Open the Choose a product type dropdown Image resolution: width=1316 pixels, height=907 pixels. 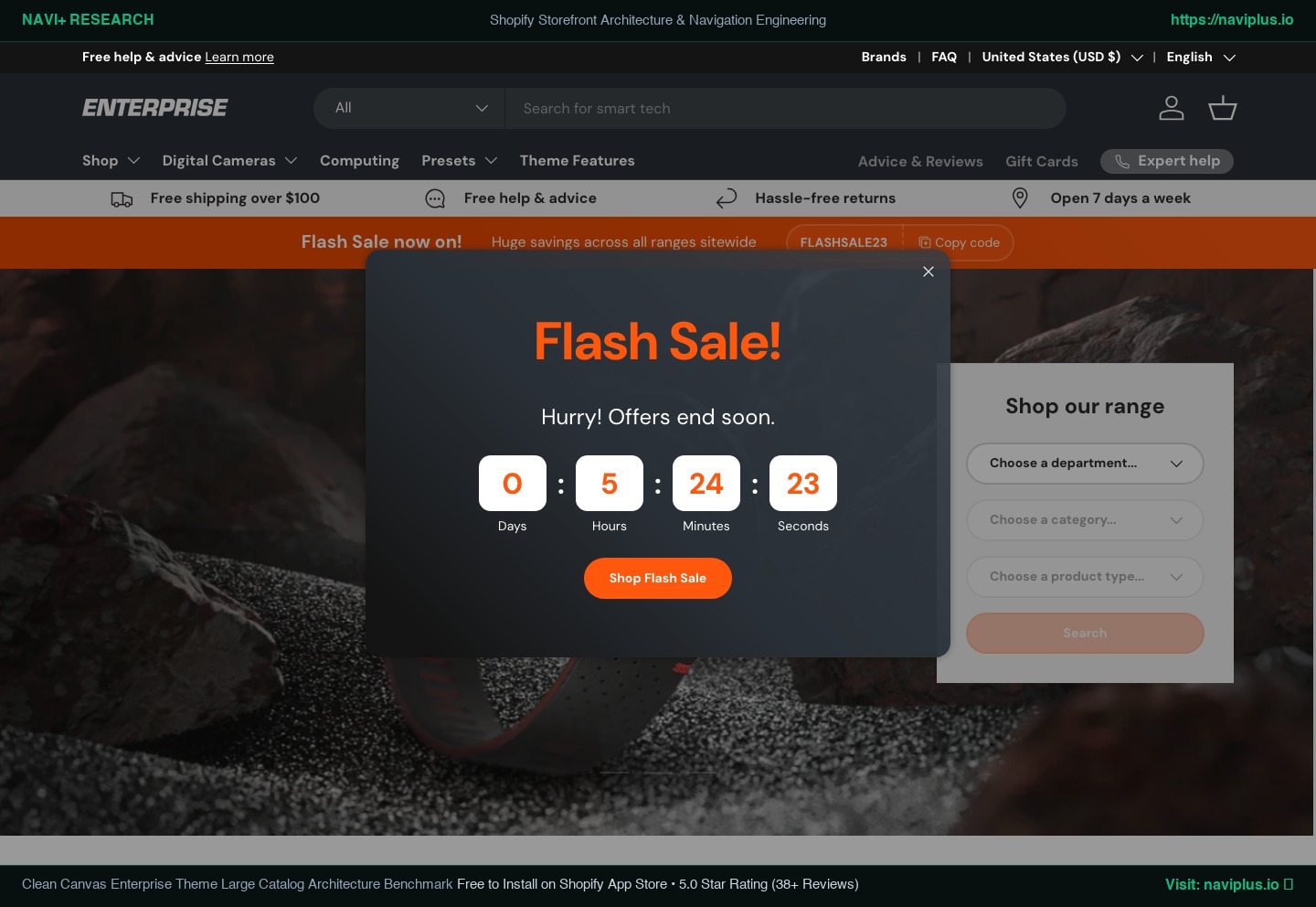point(1085,577)
